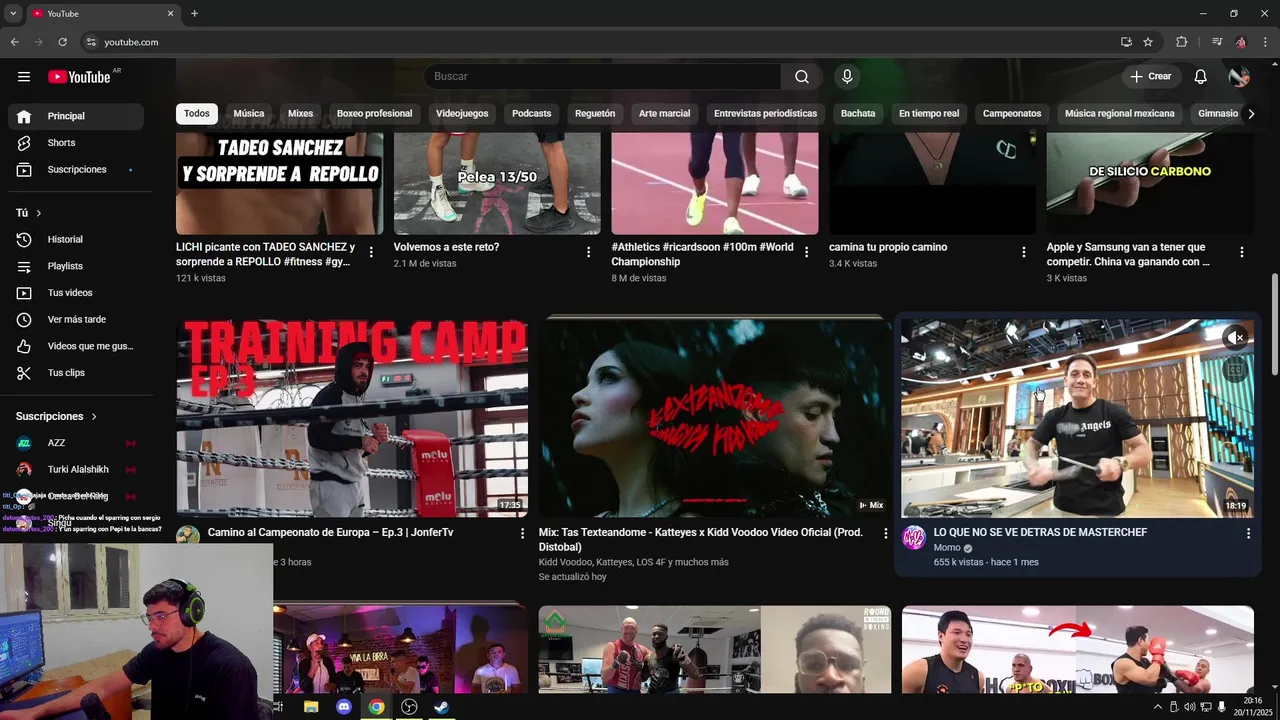The width and height of the screenshot is (1280, 720).
Task: Select the Música regional mexicana chip
Action: click(1120, 114)
